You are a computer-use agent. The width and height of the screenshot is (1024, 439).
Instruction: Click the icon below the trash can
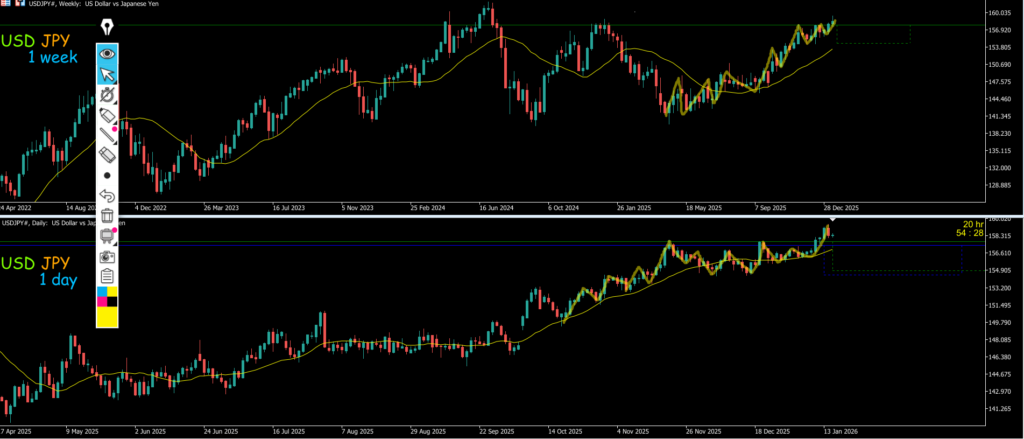(107, 236)
